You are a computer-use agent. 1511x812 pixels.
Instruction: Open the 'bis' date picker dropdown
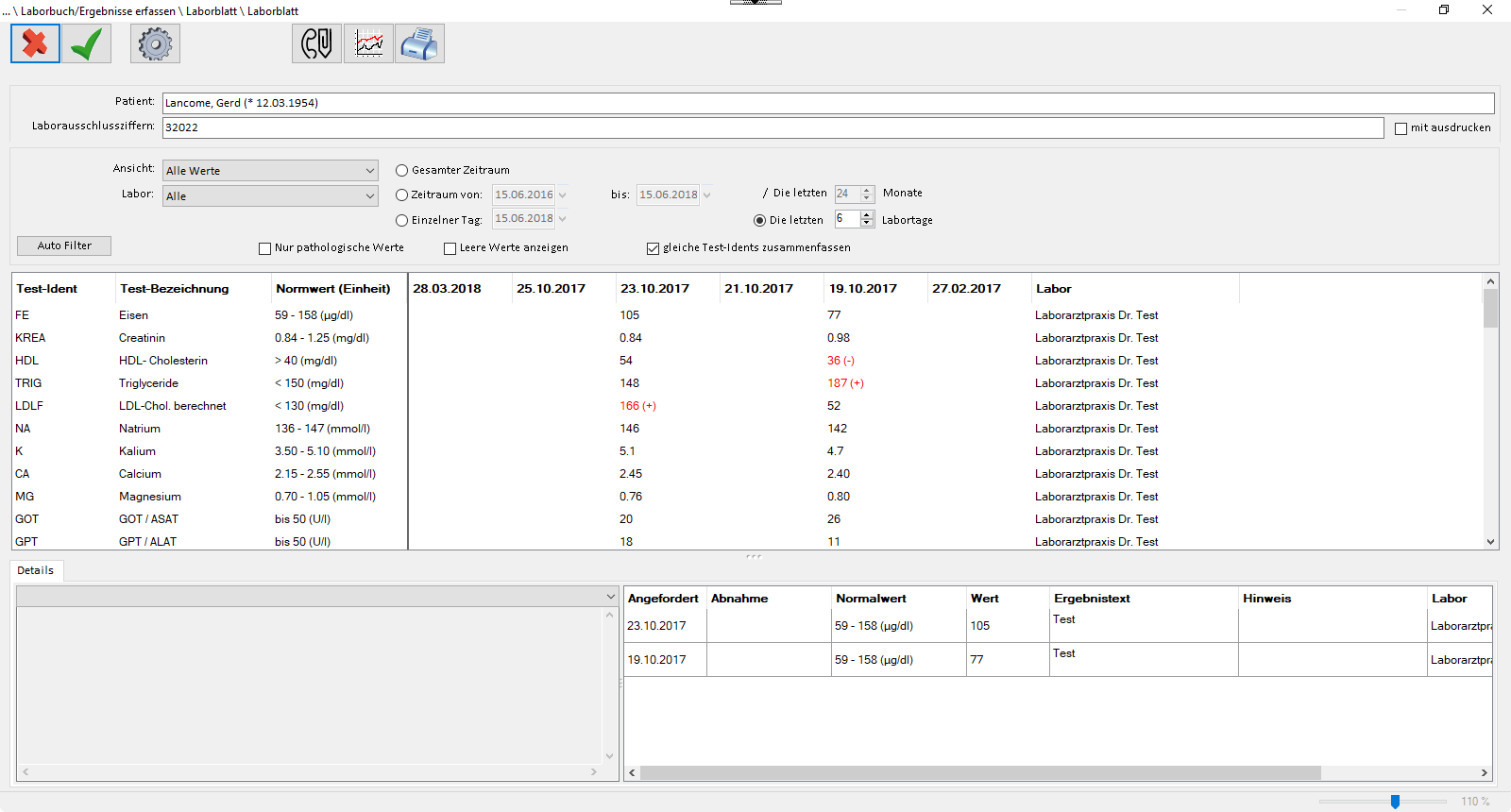(706, 195)
